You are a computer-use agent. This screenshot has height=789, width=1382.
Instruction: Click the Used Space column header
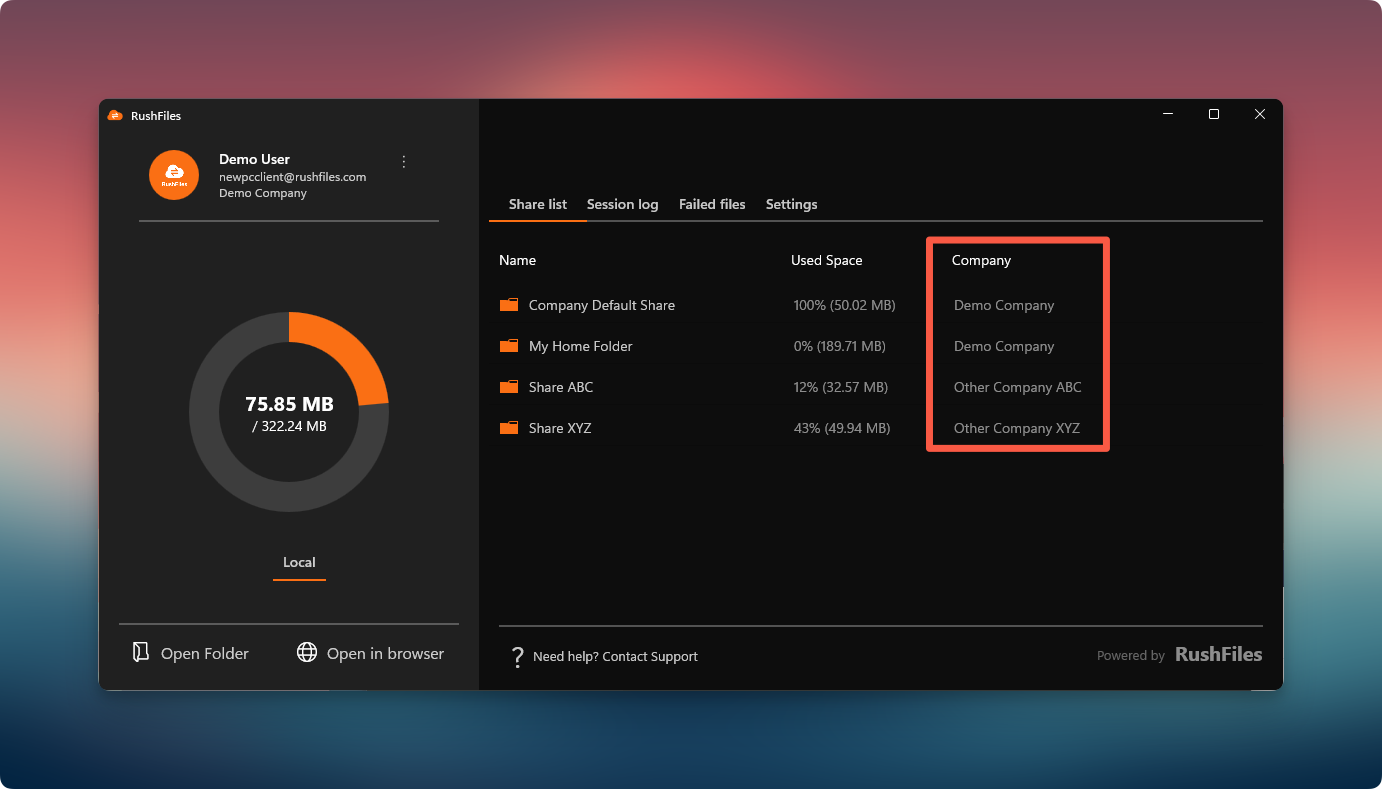(x=827, y=260)
